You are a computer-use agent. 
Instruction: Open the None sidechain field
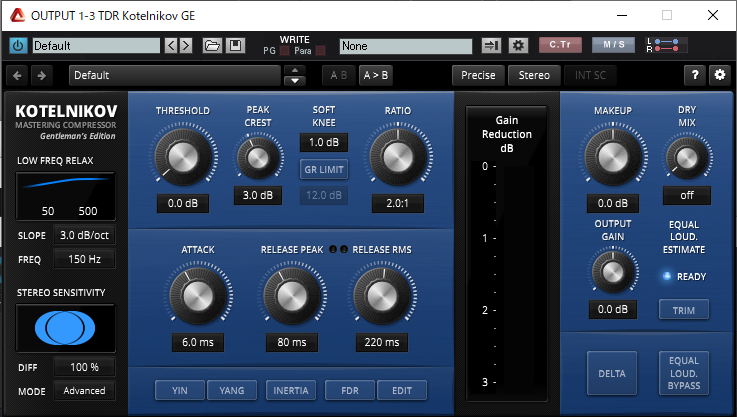point(406,46)
